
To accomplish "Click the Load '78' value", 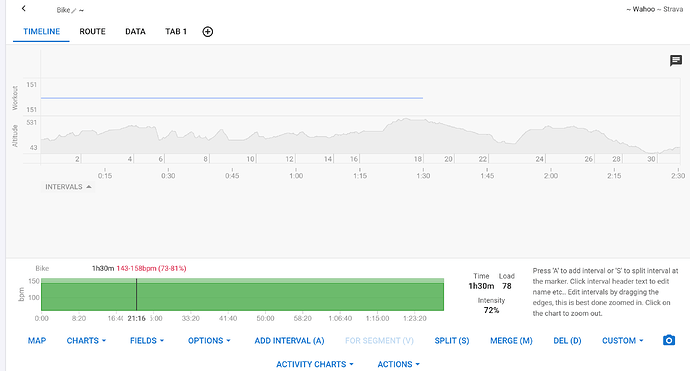I will pyautogui.click(x=506, y=286).
